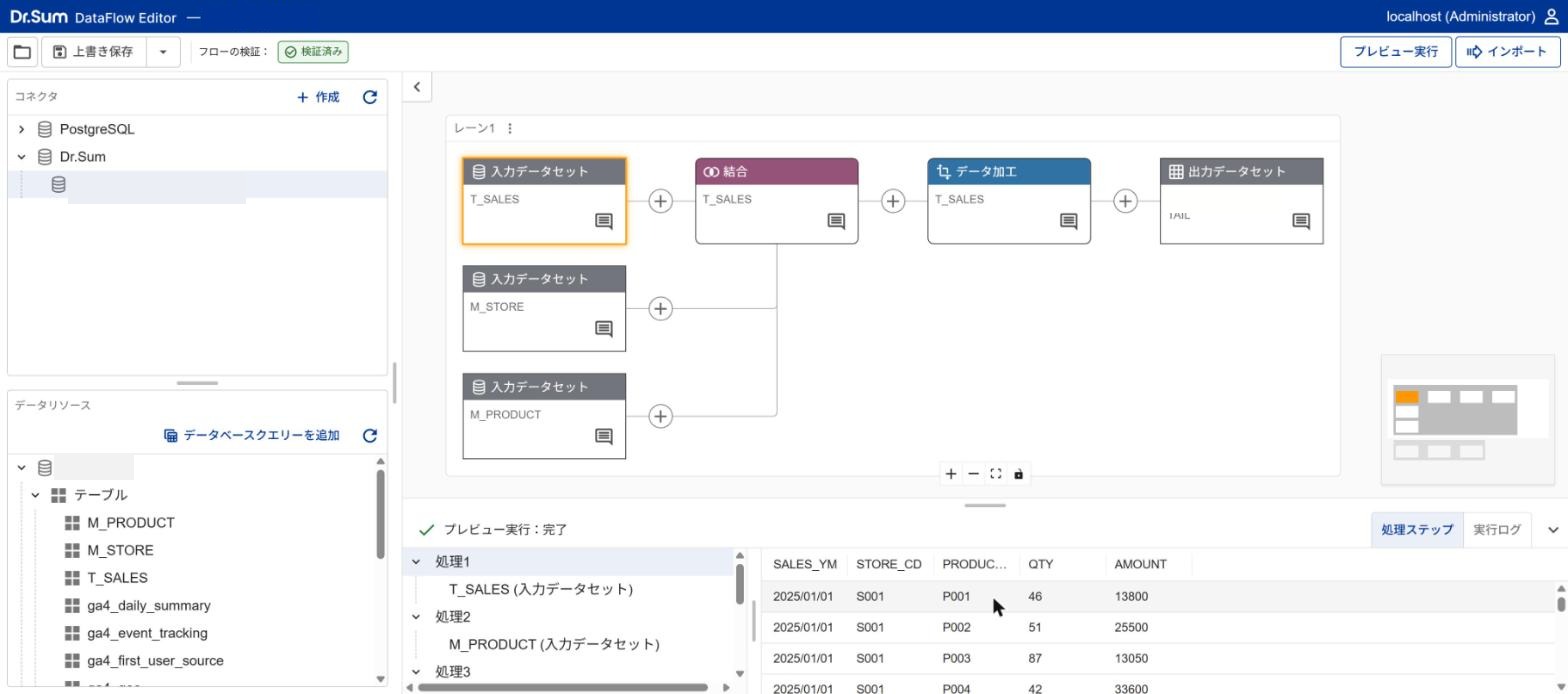Select T_SALES table in data resources

pos(117,578)
